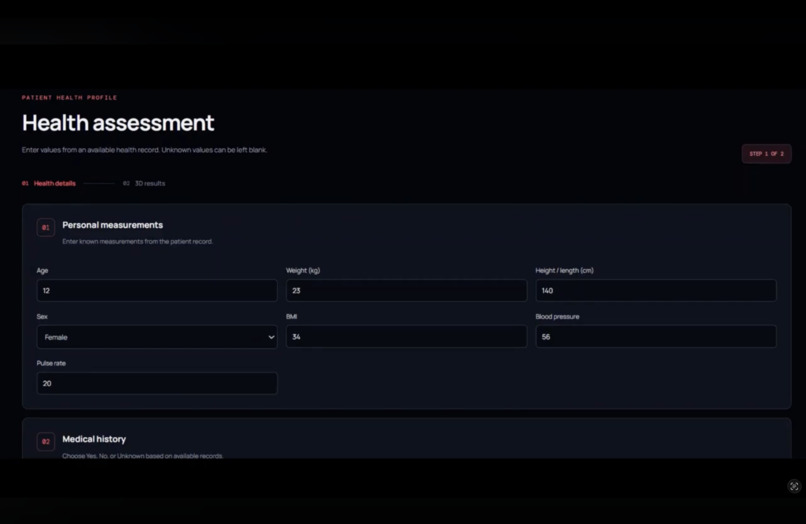Viewport: 806px width, 524px height.
Task: Open the Sex dropdown showing Female
Action: [157, 337]
